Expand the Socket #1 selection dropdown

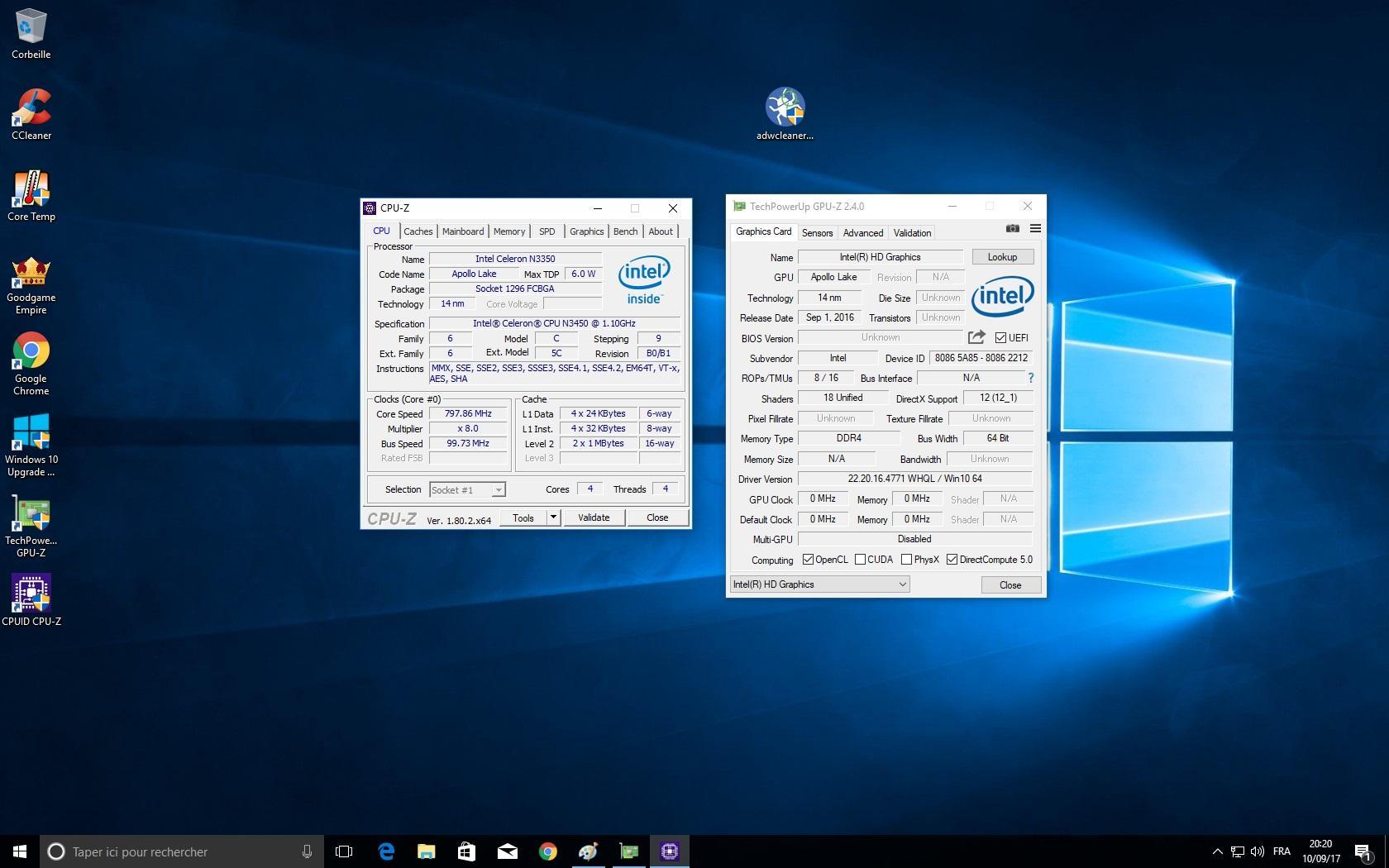click(498, 490)
